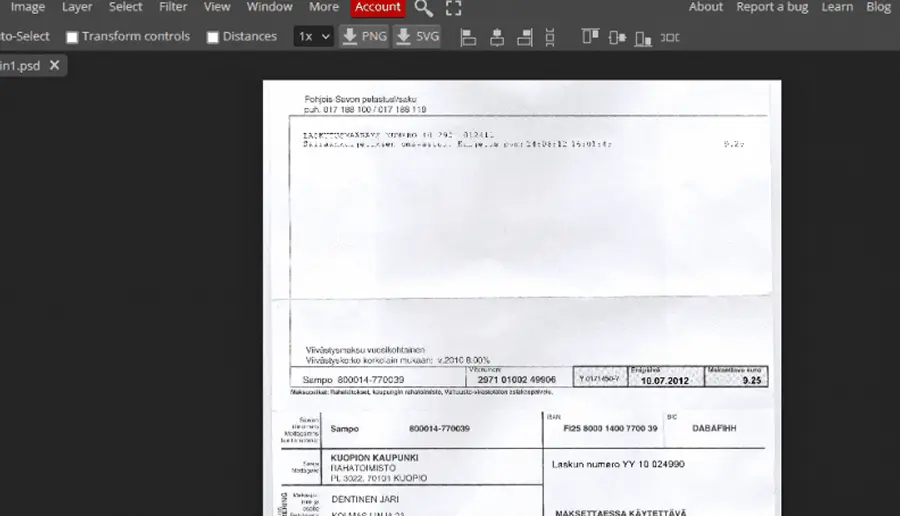Align bottom edges icon
Viewport: 900px width, 516px height.
[643, 38]
